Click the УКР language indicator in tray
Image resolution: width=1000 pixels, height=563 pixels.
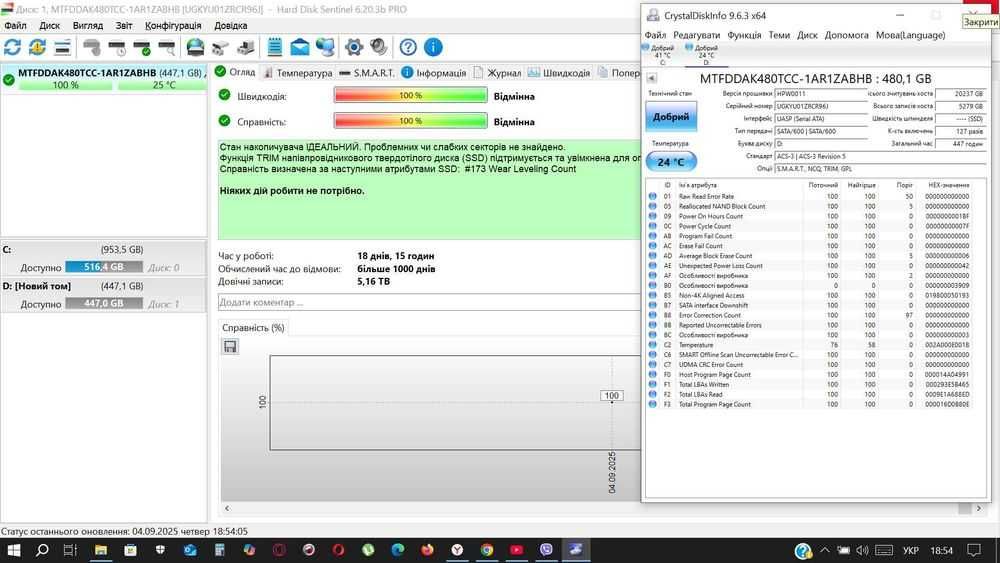coord(911,550)
